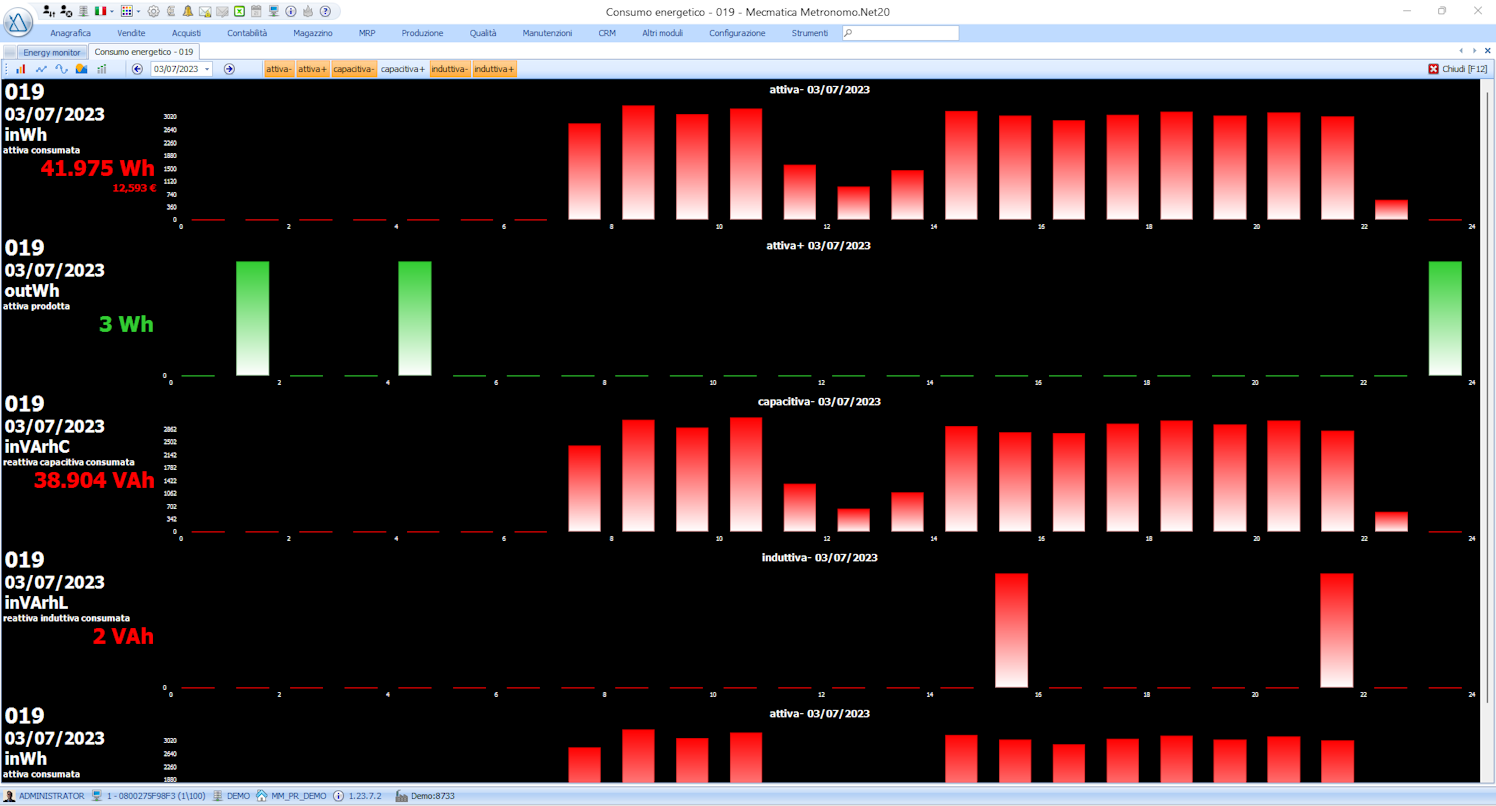1496x806 pixels.
Task: Click the green Excel export icon
Action: (x=239, y=11)
